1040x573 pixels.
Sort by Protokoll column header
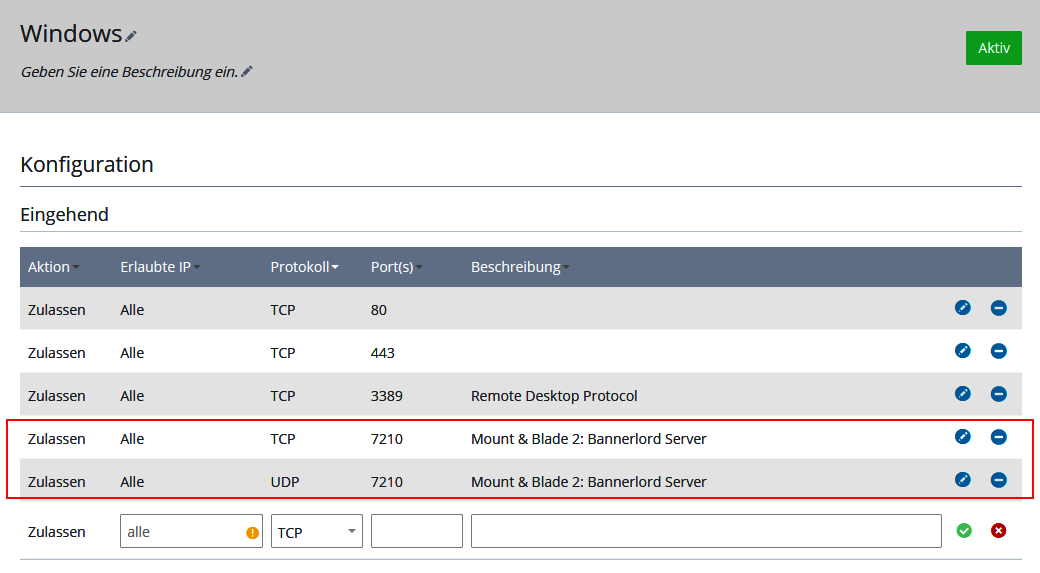[304, 267]
